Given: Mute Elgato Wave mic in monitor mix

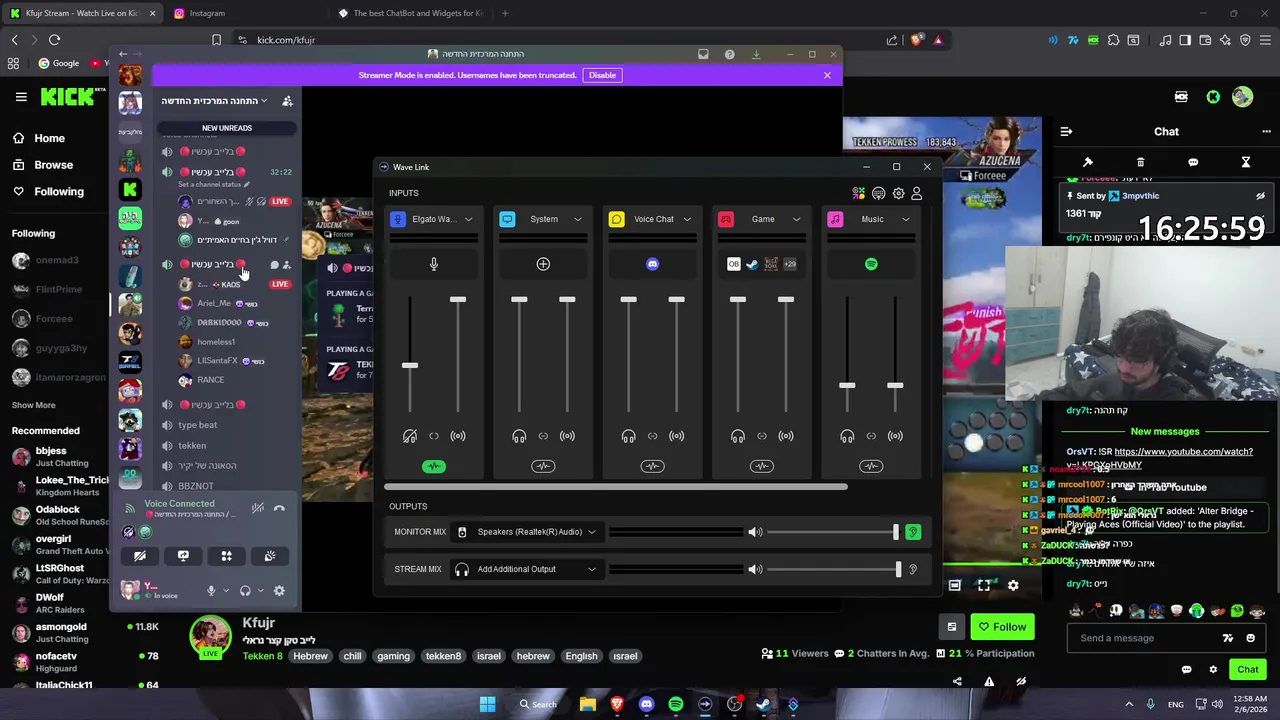Looking at the screenshot, I should pos(410,436).
